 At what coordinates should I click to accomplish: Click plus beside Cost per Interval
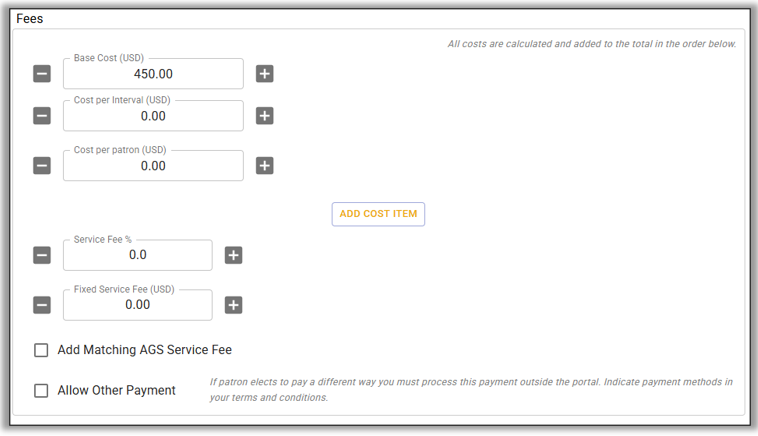(x=264, y=116)
